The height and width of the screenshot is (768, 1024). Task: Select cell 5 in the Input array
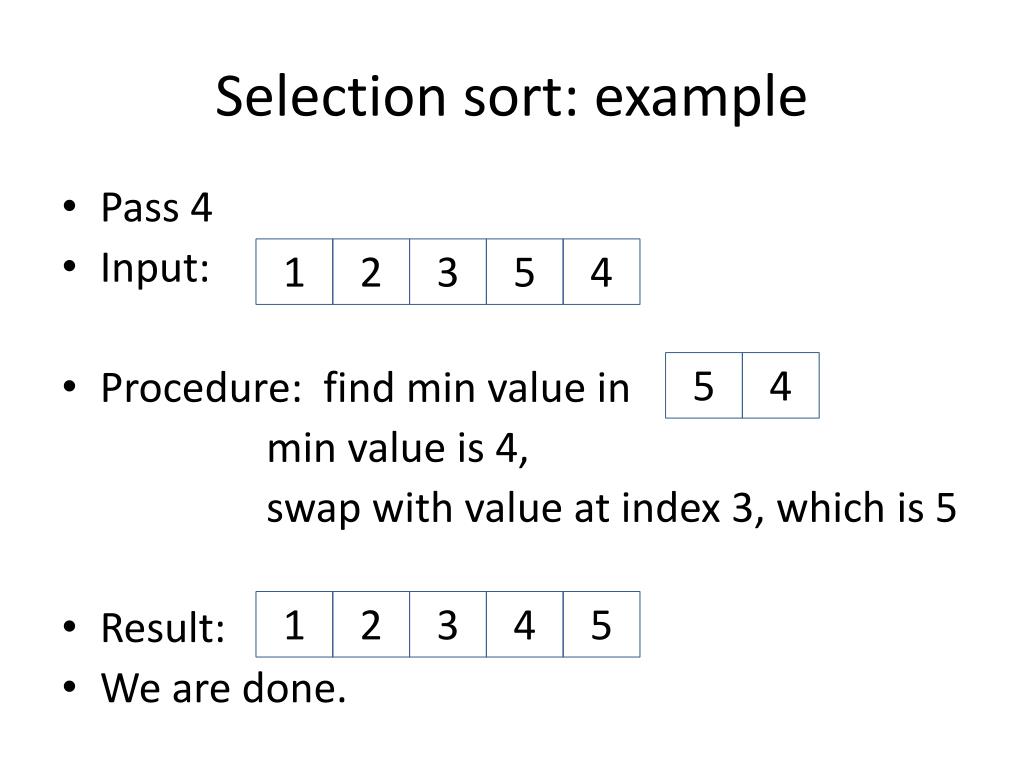point(525,272)
